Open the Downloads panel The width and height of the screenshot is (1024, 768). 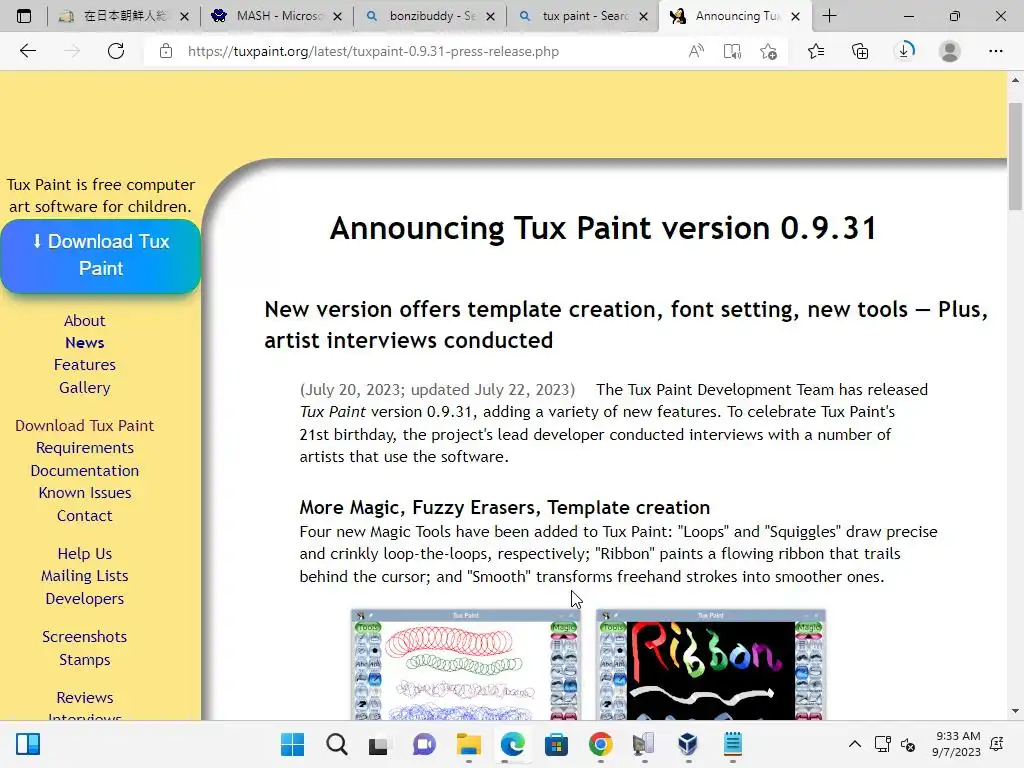point(904,51)
